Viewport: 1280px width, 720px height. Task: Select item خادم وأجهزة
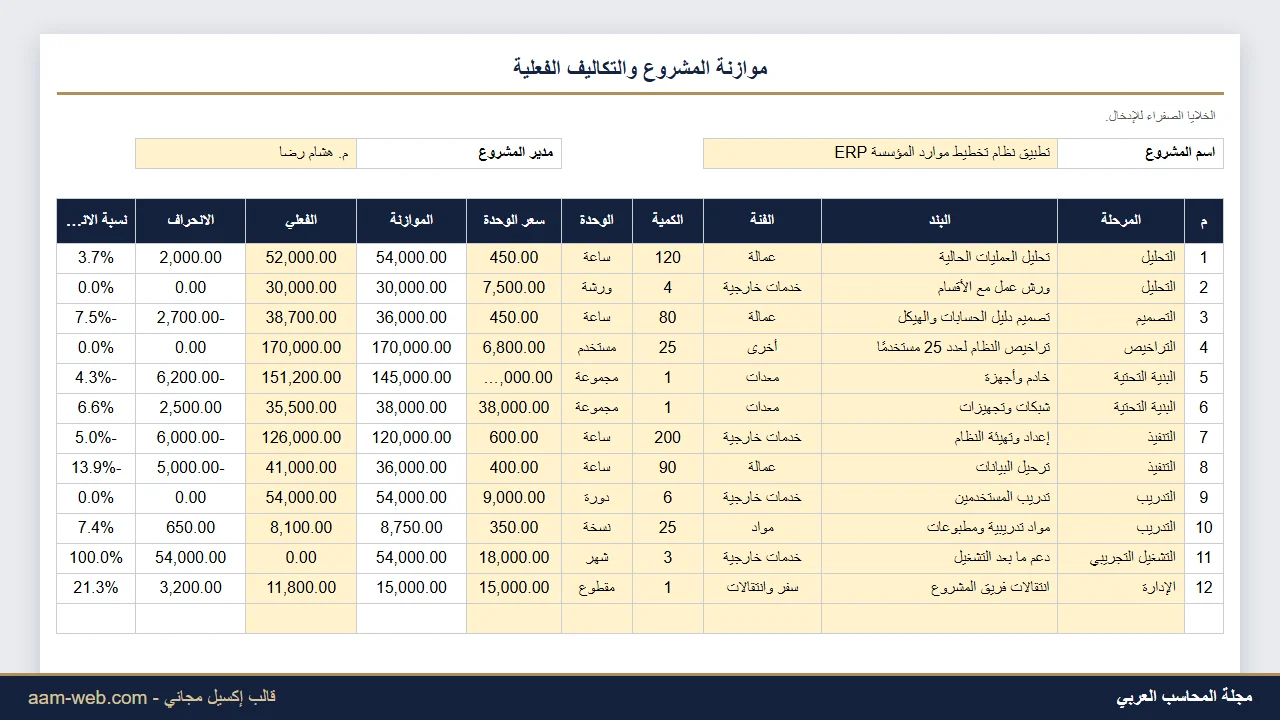[x=939, y=378]
